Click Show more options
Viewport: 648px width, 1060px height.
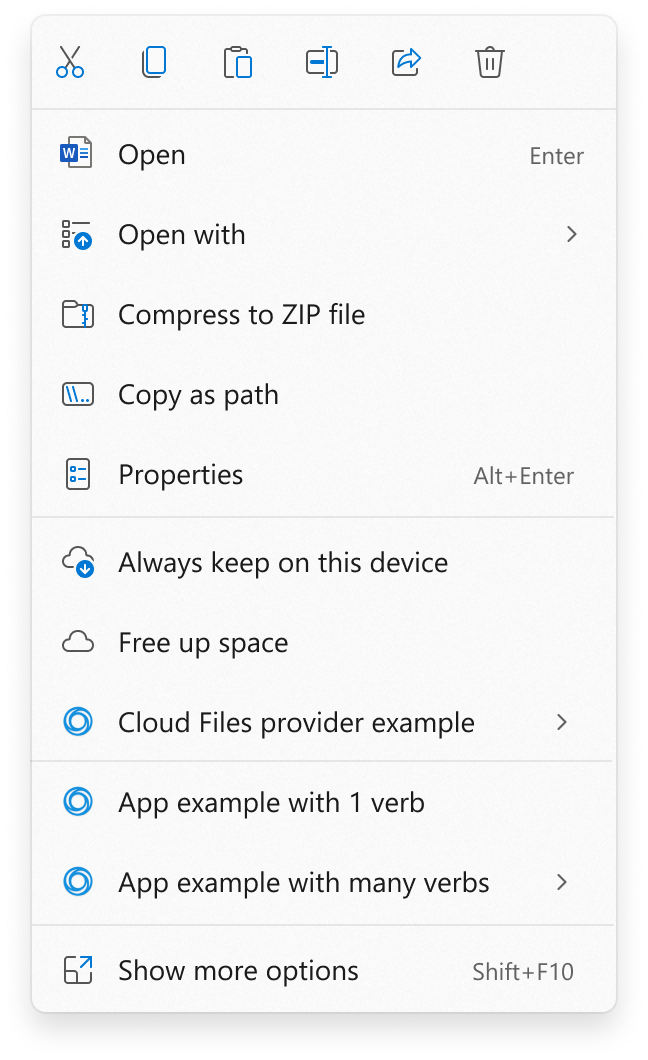[x=238, y=970]
